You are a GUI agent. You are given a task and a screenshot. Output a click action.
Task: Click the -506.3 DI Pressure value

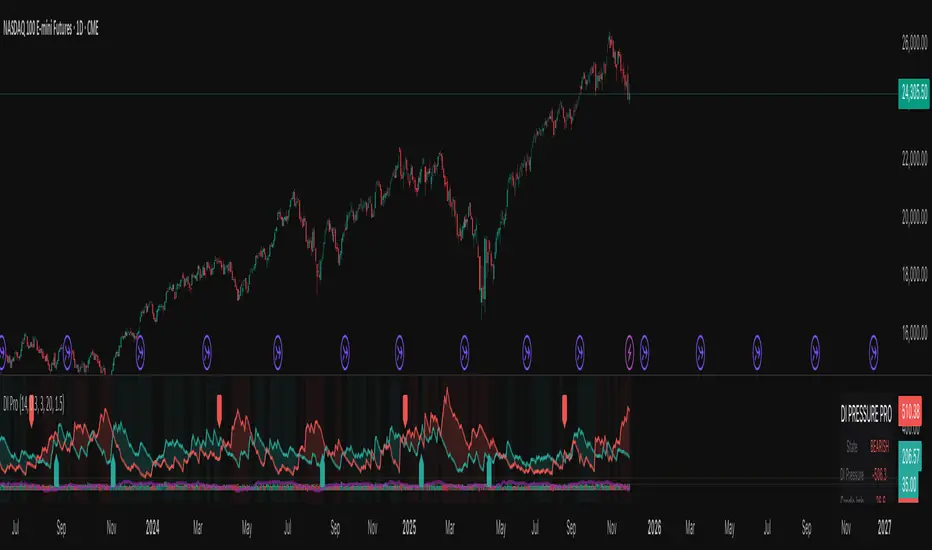point(880,474)
